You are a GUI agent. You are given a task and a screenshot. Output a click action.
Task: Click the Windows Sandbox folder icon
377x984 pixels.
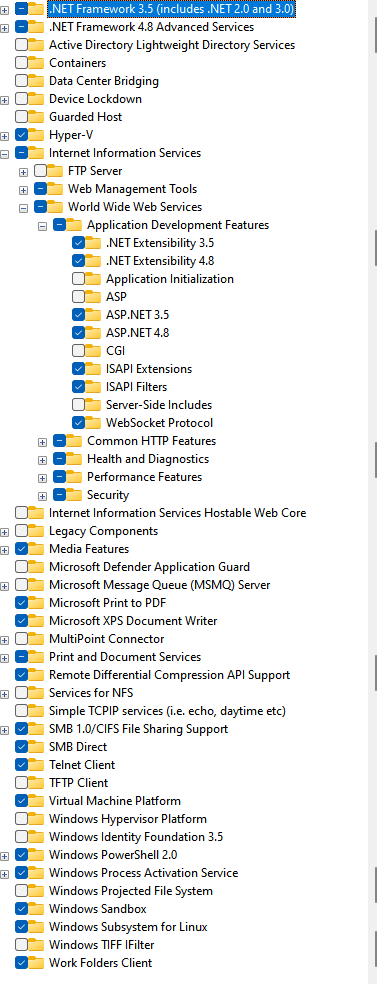click(x=37, y=909)
